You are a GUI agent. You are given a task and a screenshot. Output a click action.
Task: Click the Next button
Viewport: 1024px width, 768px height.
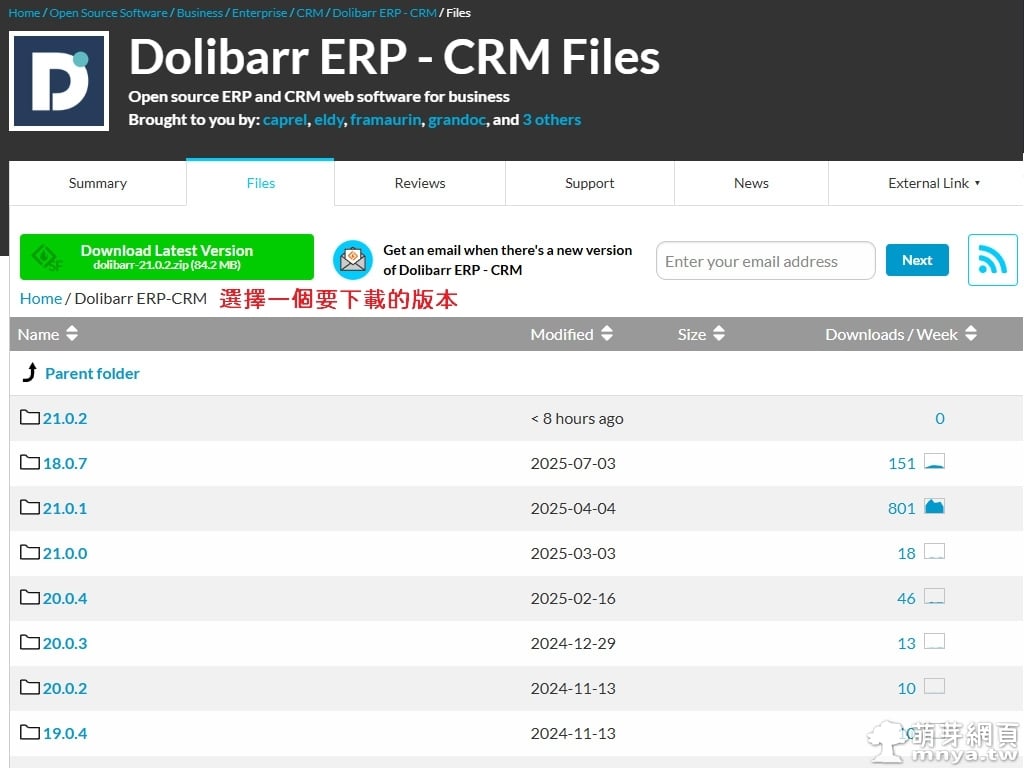click(x=916, y=260)
